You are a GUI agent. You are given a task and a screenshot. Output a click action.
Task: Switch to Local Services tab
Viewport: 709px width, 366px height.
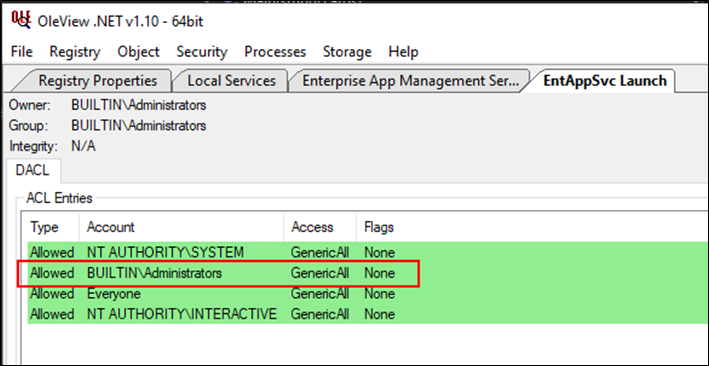232,81
